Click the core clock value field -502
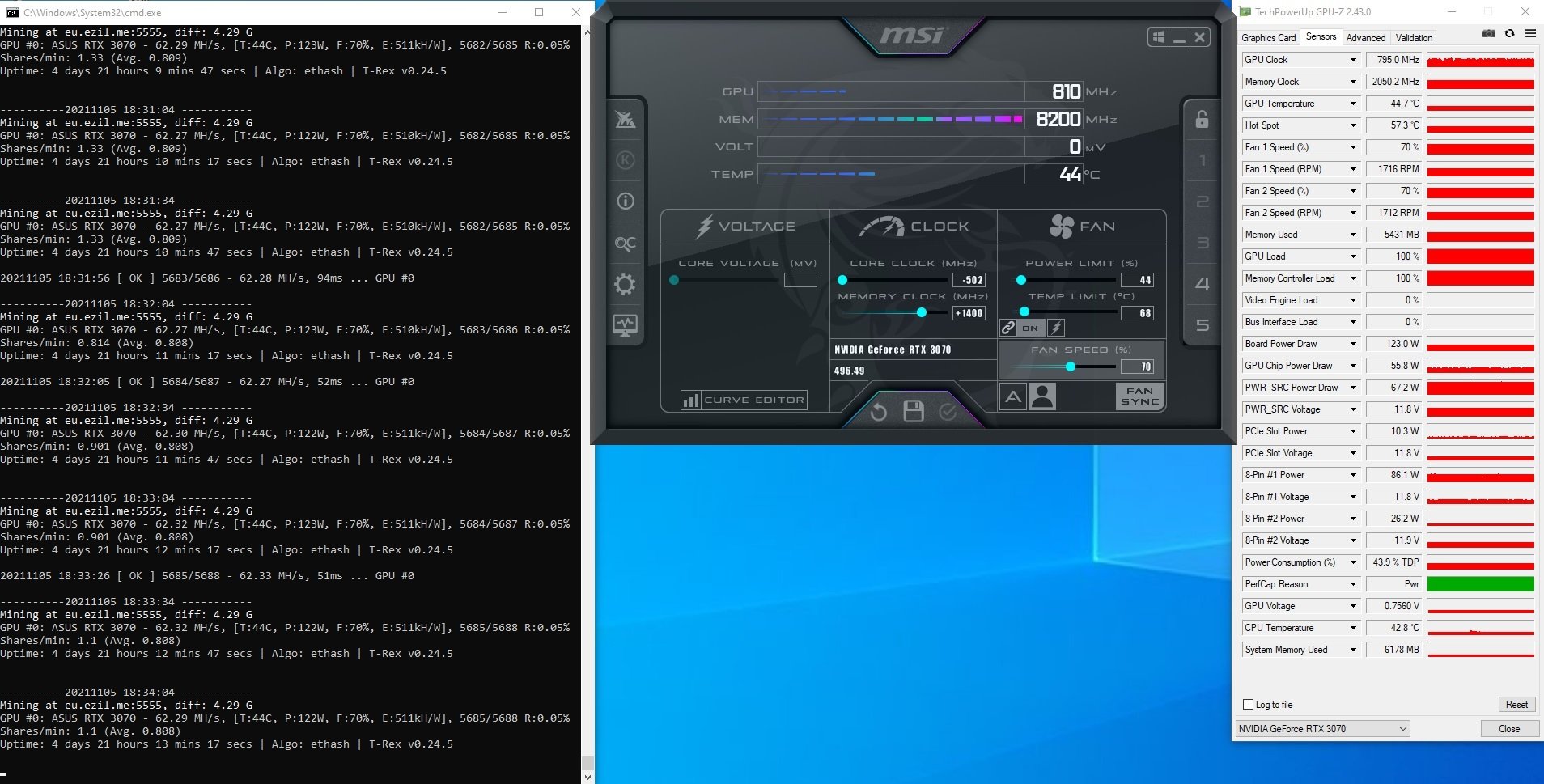Image resolution: width=1544 pixels, height=784 pixels. click(969, 280)
